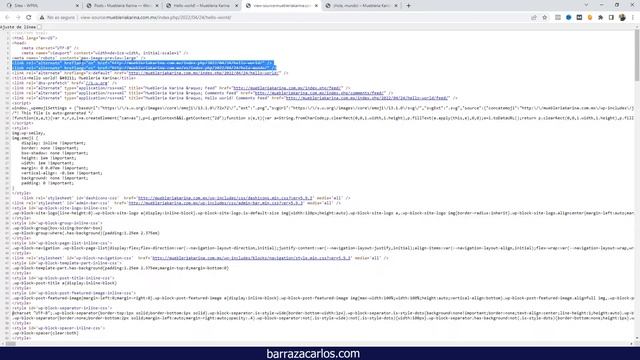
Task: Go forward in browser history
Action: [18, 18]
